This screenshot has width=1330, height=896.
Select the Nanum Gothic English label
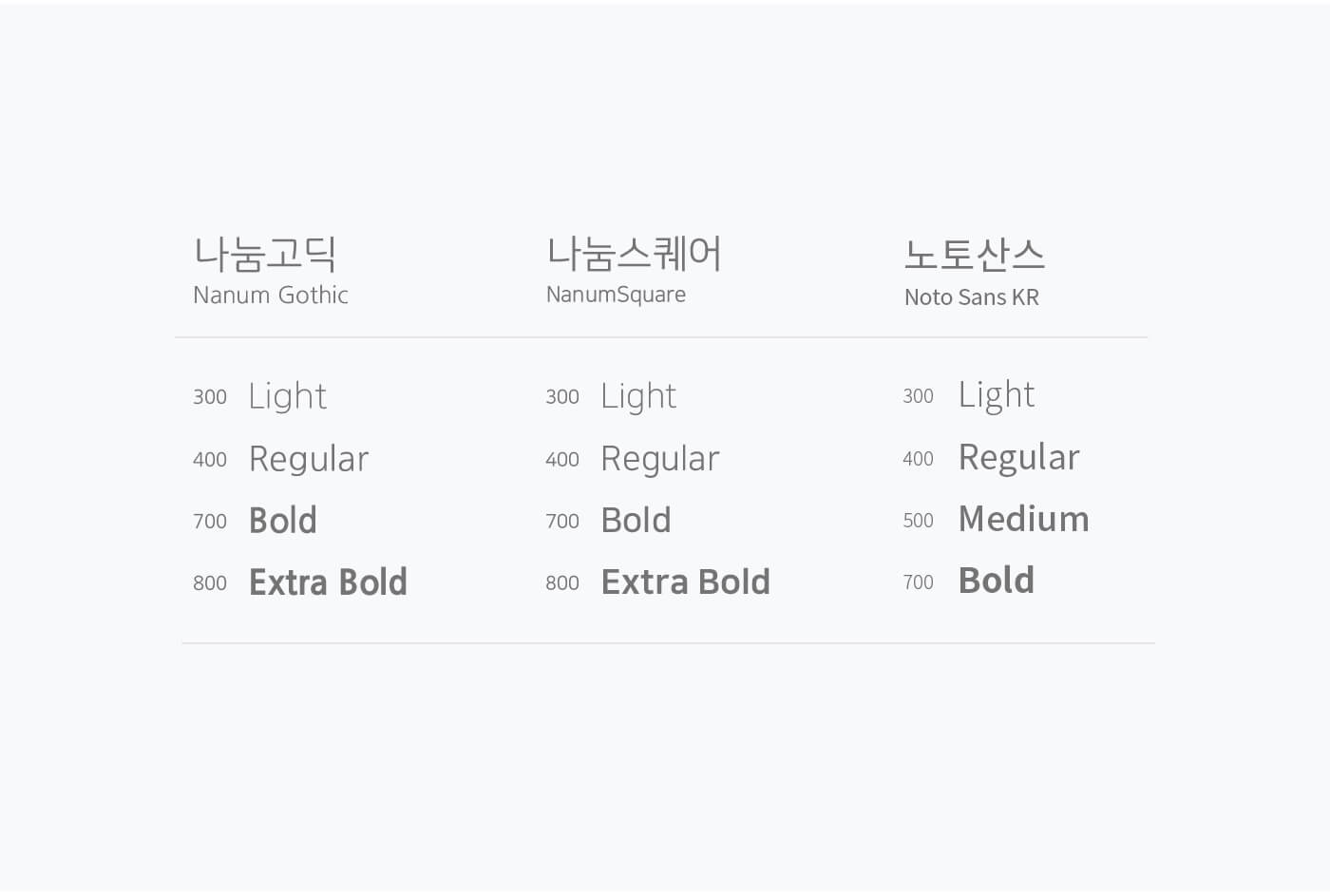(271, 295)
